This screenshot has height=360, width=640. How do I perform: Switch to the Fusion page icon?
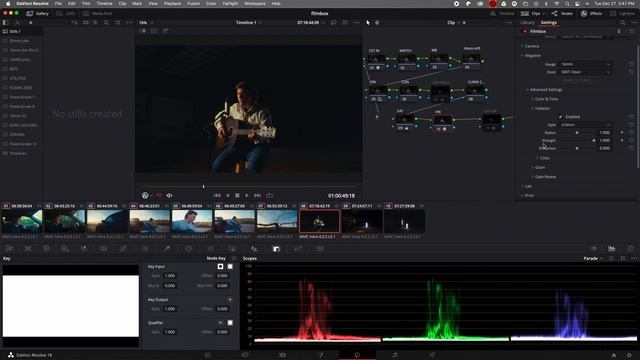click(x=320, y=355)
